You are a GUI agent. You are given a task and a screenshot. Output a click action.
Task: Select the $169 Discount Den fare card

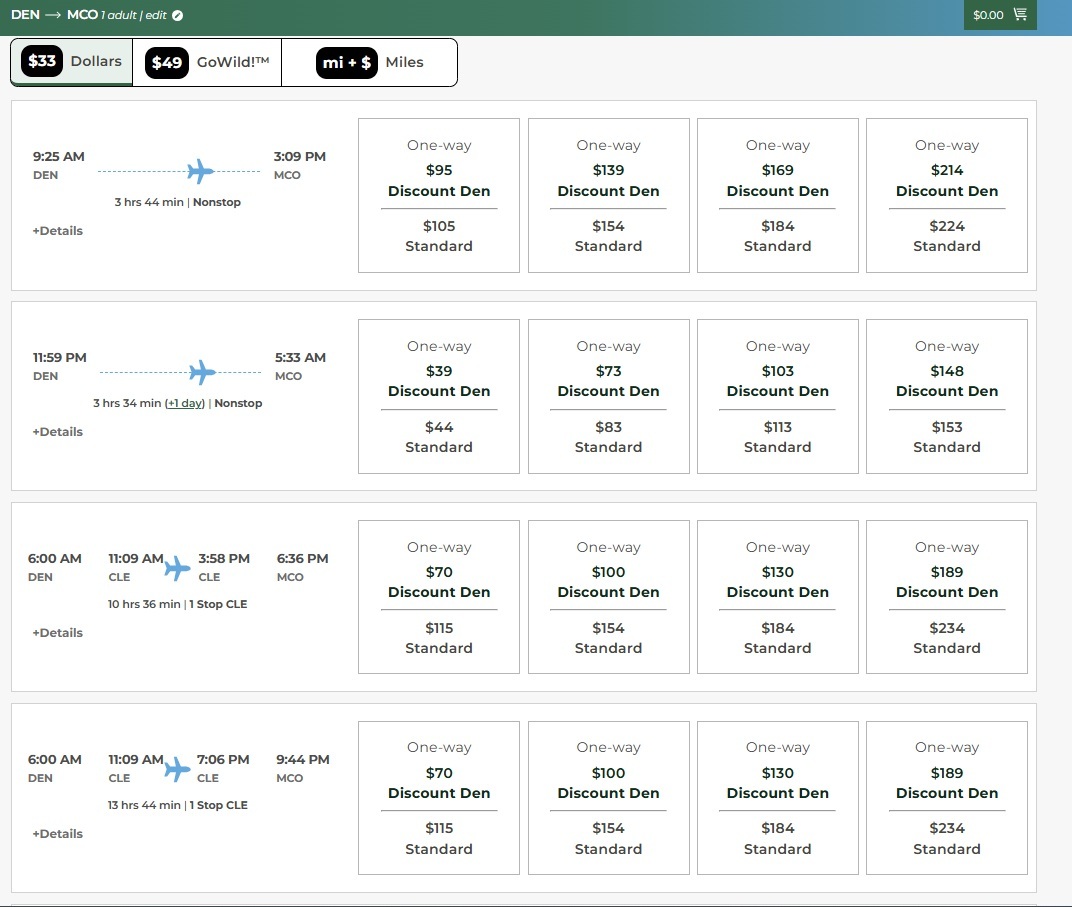(777, 195)
